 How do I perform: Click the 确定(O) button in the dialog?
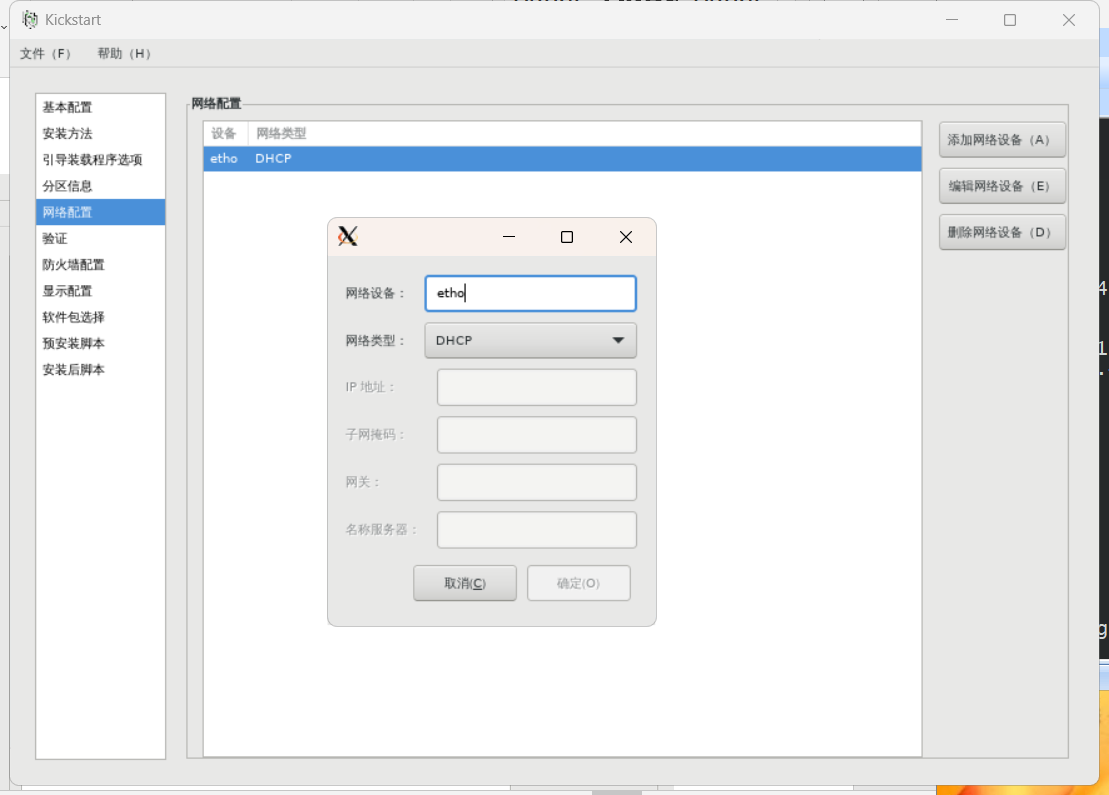click(x=579, y=583)
